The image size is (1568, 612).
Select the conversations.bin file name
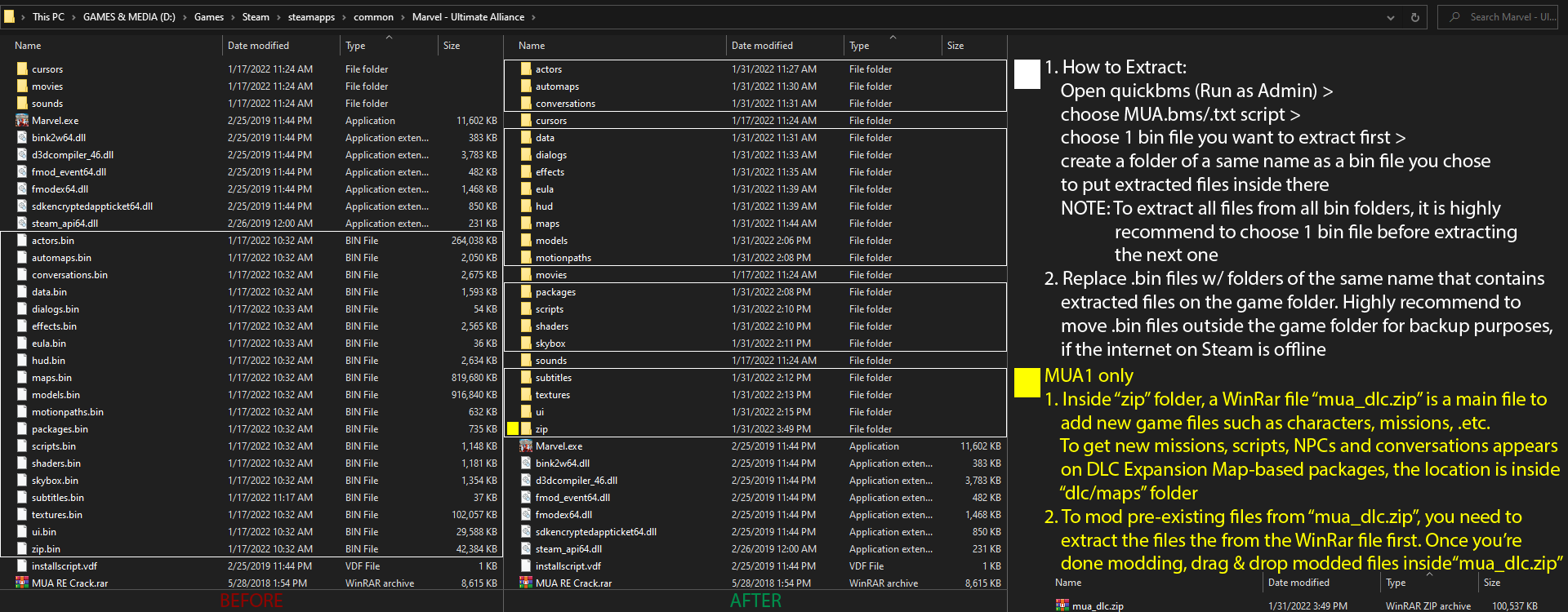[69, 275]
